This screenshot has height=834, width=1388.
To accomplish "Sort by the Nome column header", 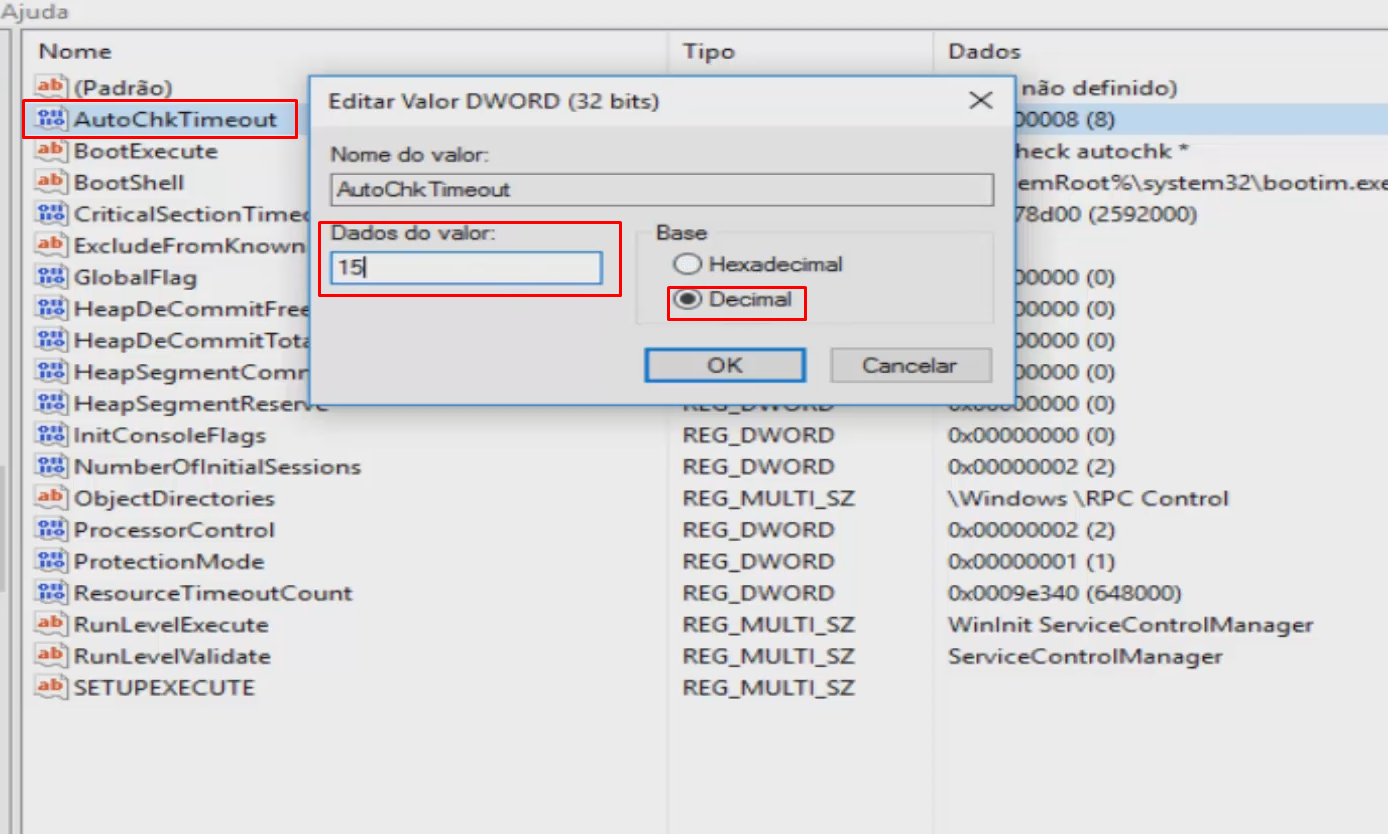I will 75,51.
